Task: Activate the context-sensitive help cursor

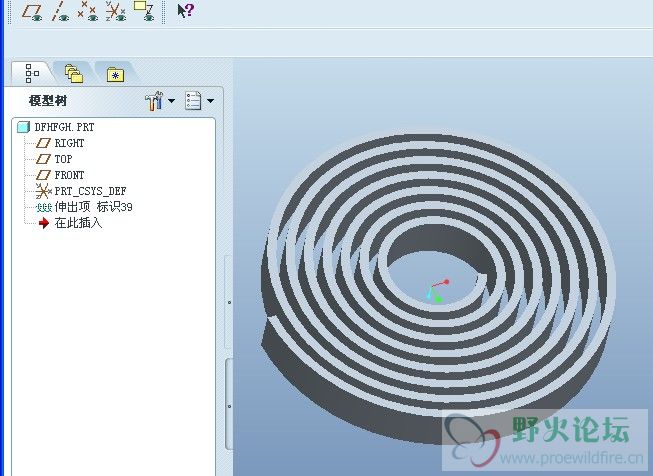Action: pyautogui.click(x=185, y=11)
